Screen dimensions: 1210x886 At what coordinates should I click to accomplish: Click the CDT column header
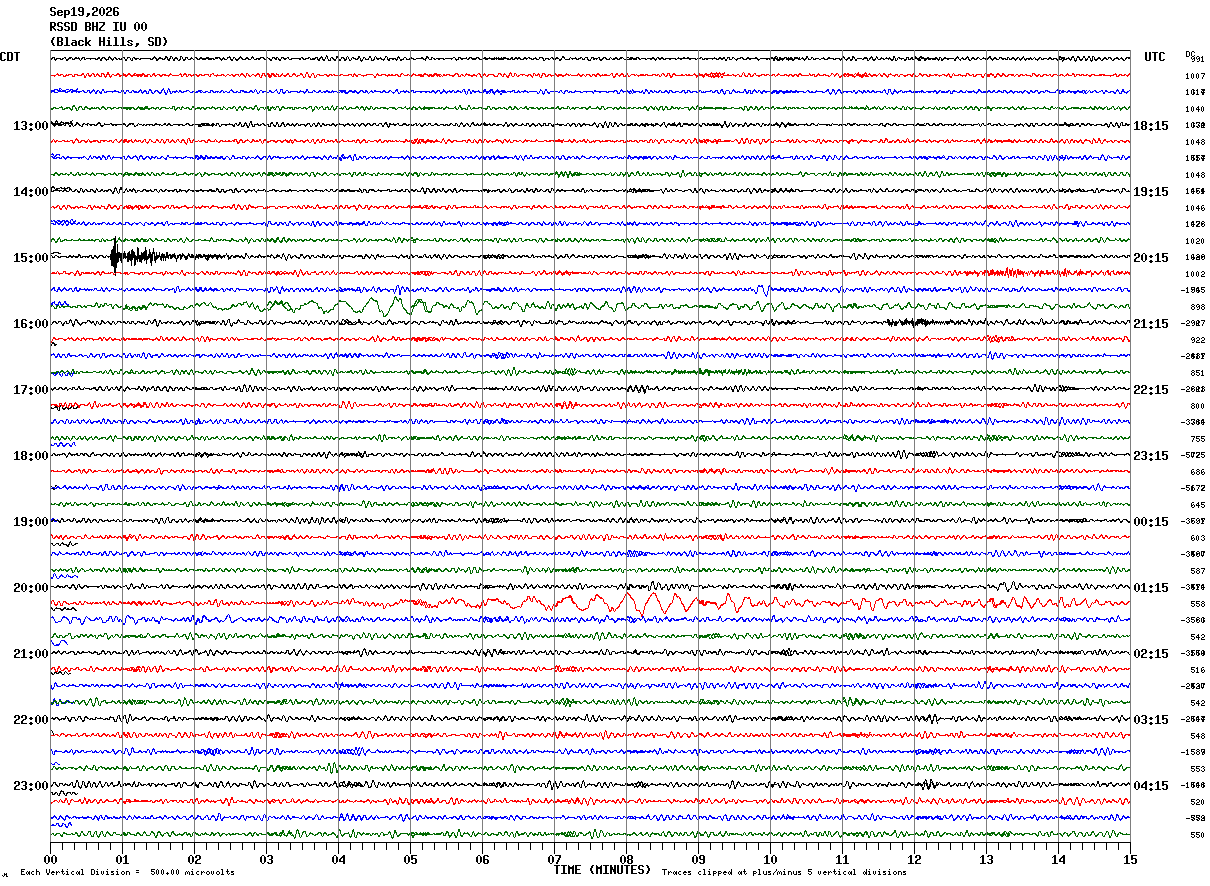pos(10,57)
